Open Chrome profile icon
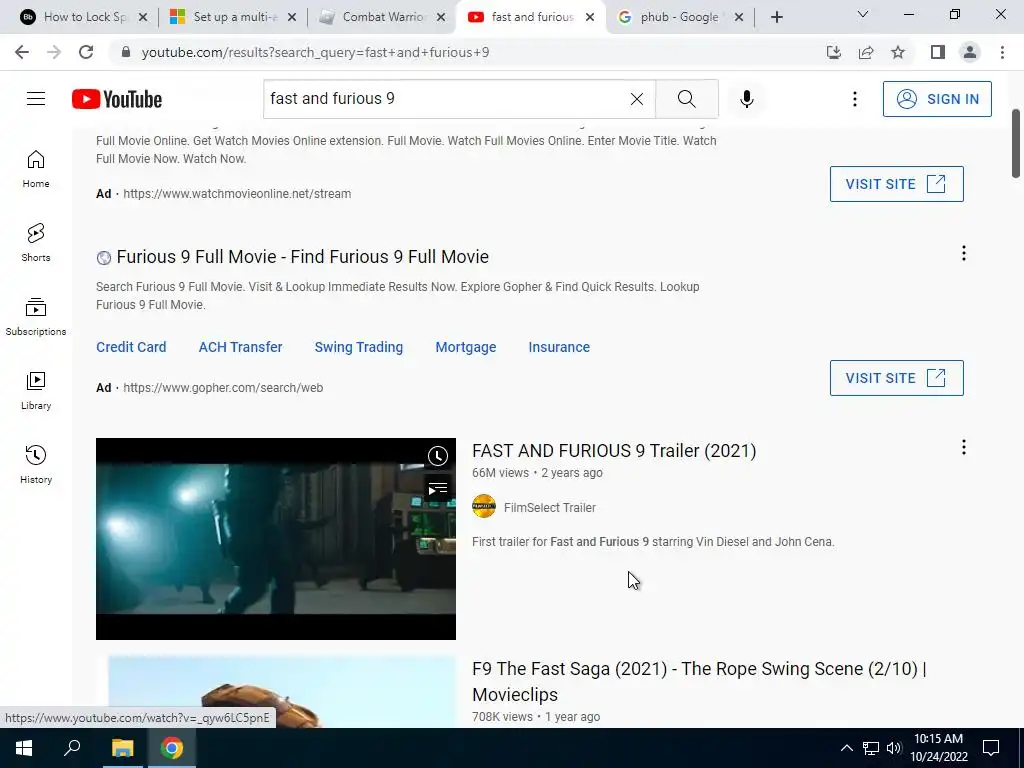 [970, 52]
